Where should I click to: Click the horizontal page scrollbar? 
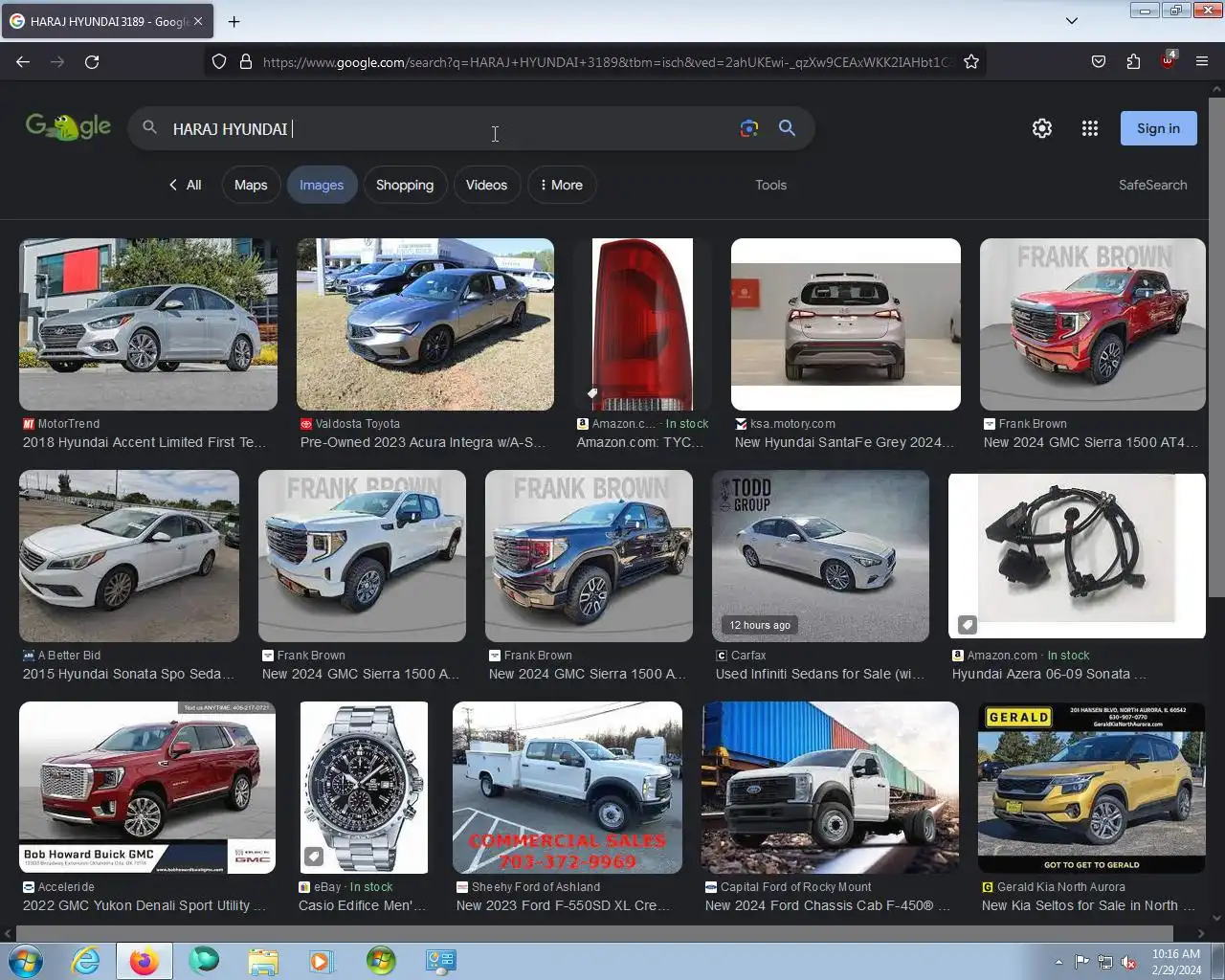click(x=594, y=933)
